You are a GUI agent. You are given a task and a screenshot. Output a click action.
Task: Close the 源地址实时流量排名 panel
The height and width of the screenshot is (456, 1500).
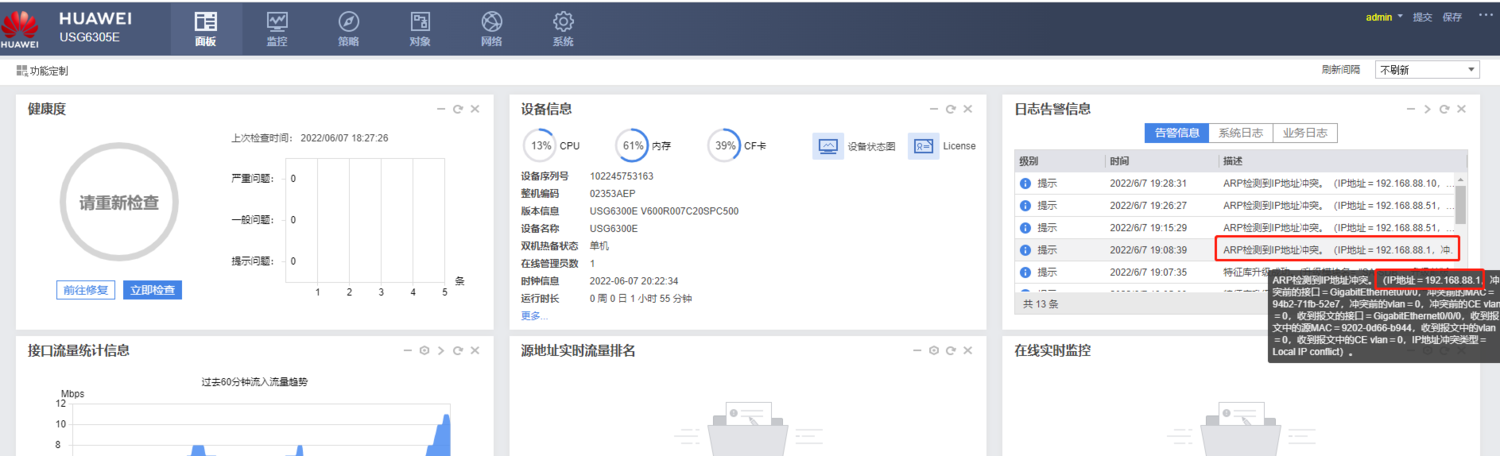point(968,351)
